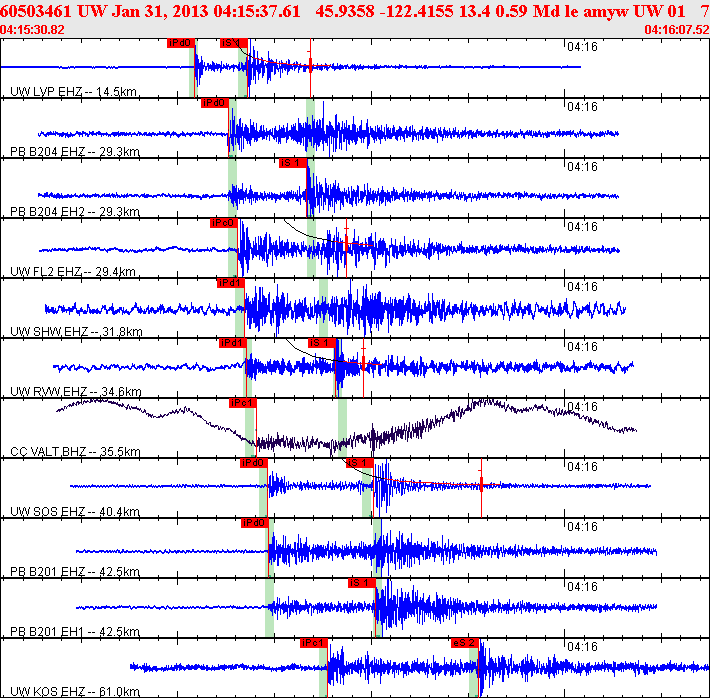Click the red coda duration marker on FL2 trace

coord(346,244)
